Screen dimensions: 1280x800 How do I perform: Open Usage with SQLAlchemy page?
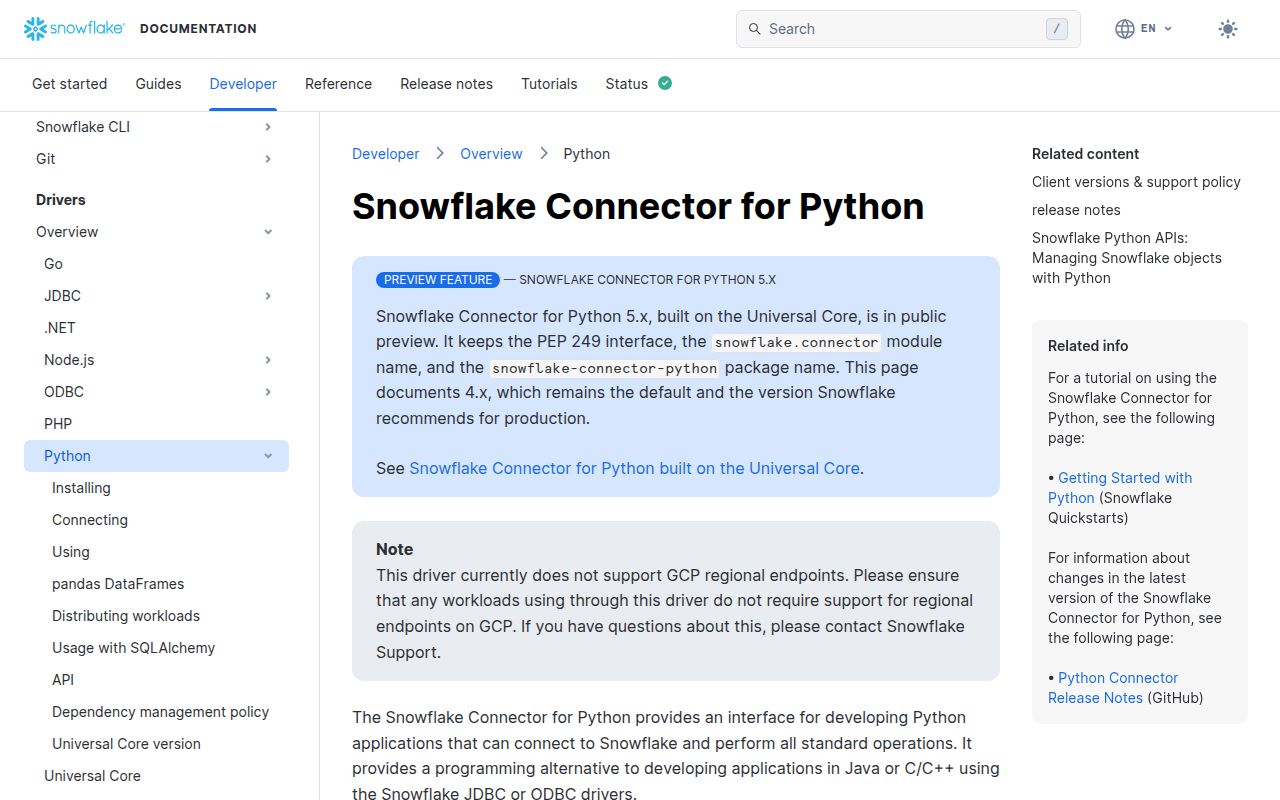coord(133,648)
